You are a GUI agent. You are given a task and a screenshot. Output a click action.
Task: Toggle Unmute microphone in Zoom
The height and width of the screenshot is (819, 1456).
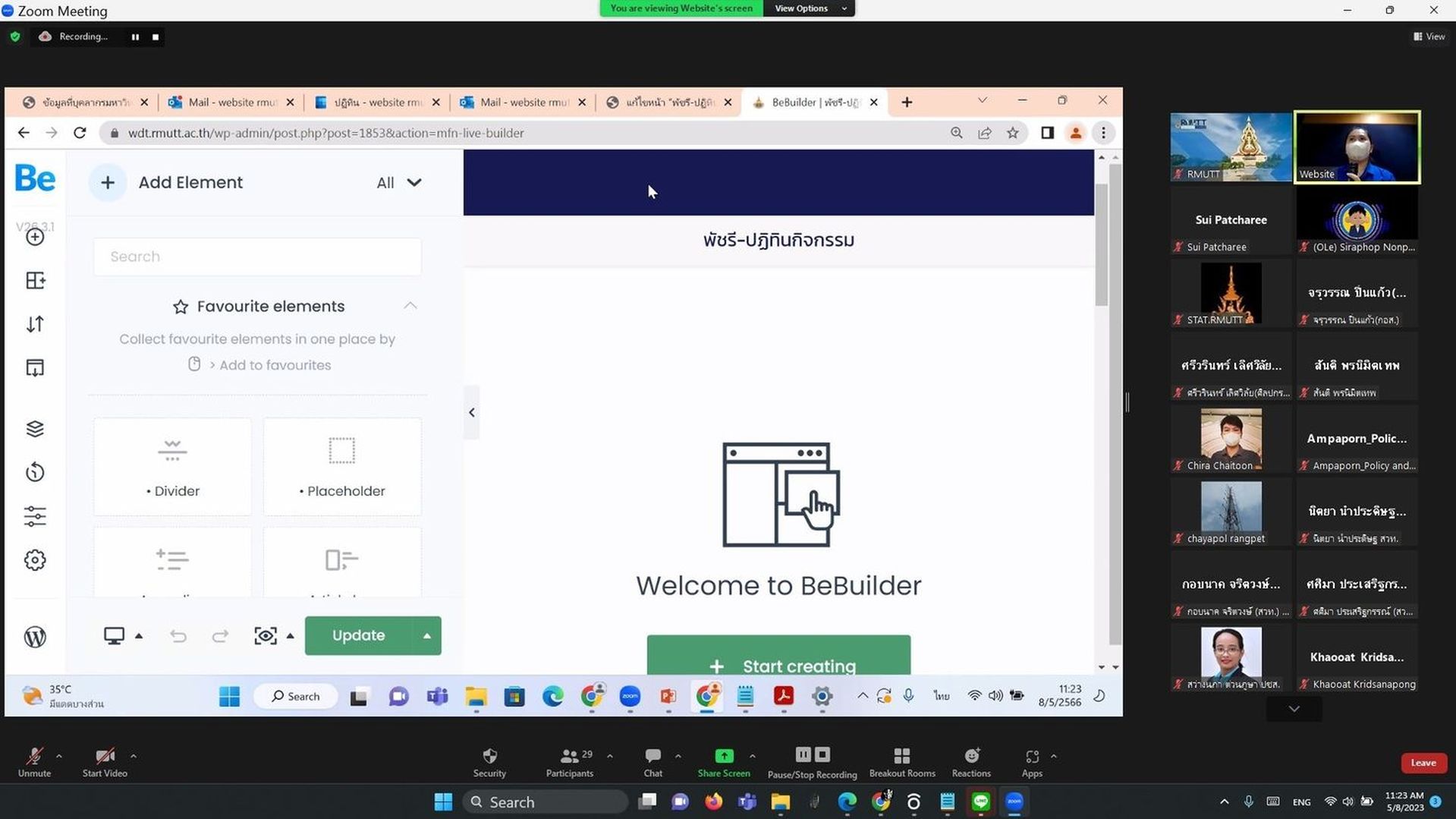tap(34, 762)
